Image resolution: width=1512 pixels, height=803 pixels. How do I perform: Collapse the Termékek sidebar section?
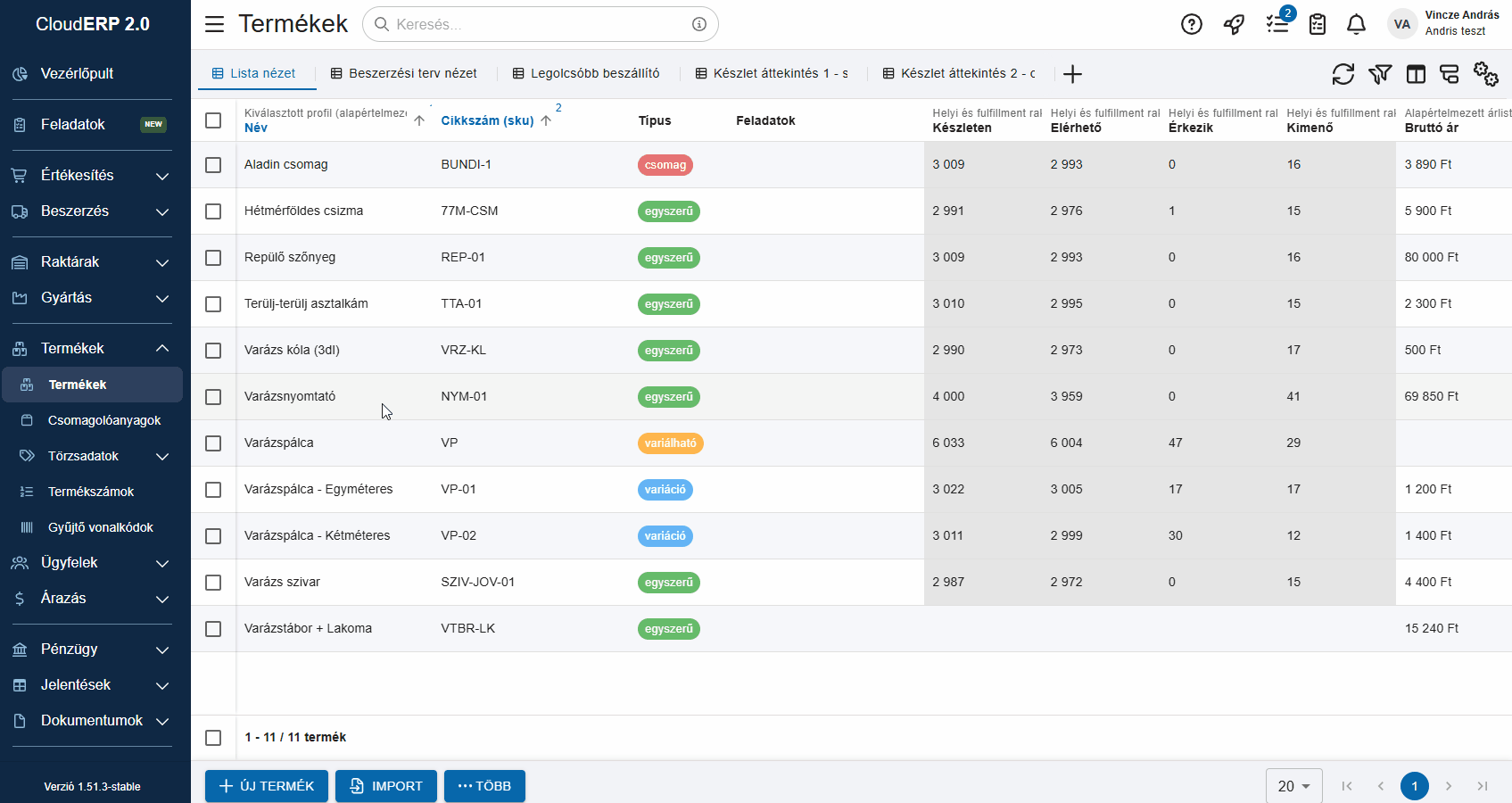[x=162, y=349]
